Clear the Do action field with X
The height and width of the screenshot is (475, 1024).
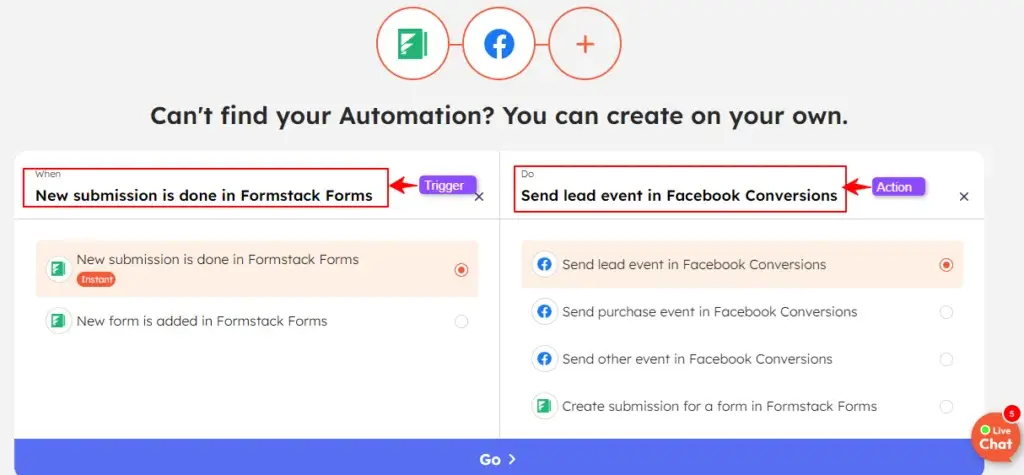(964, 197)
